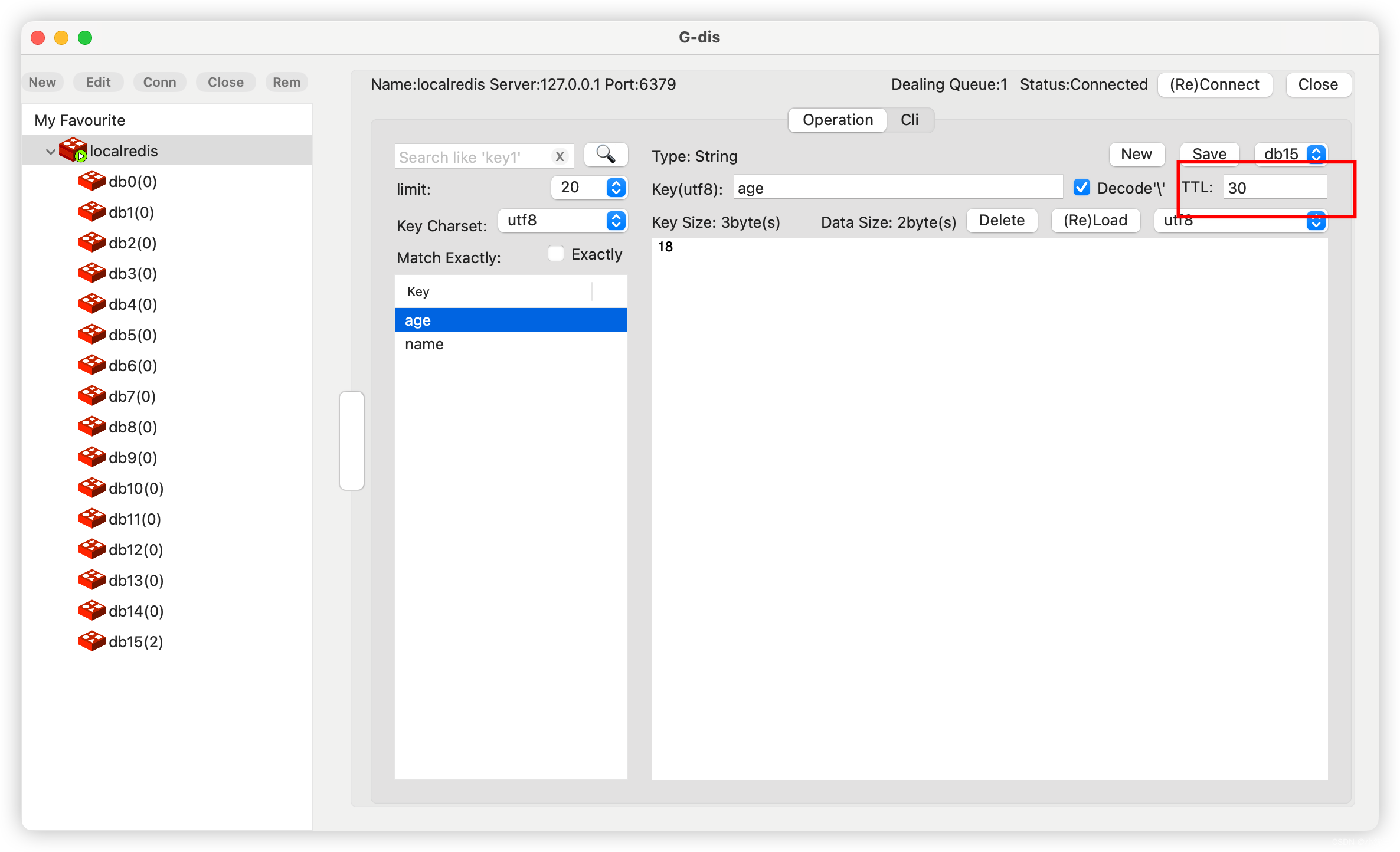Click the db11(0) database icon
The height and width of the screenshot is (852, 1400).
pos(91,518)
